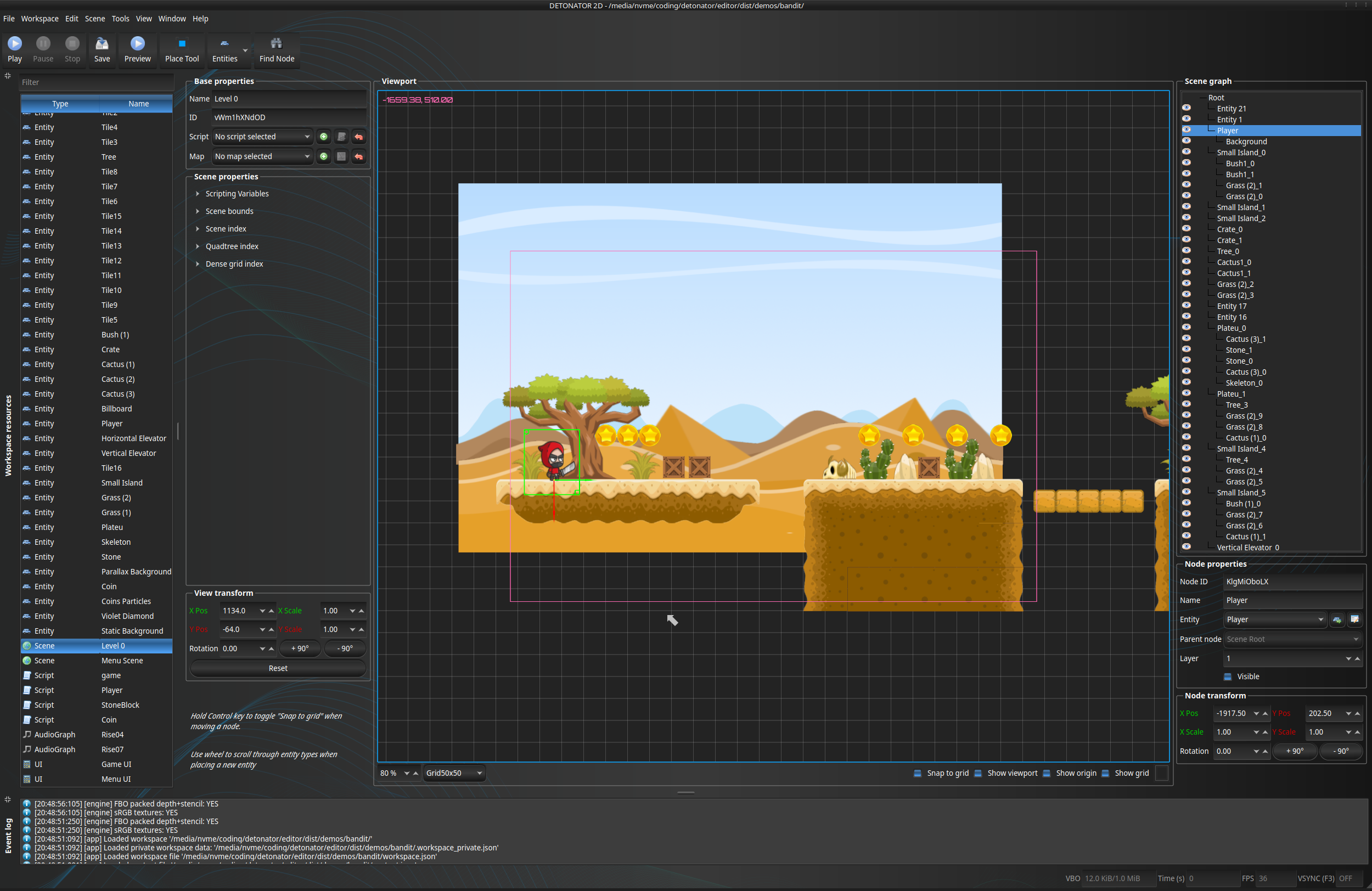Expand the Scripting Variables section

pos(198,194)
